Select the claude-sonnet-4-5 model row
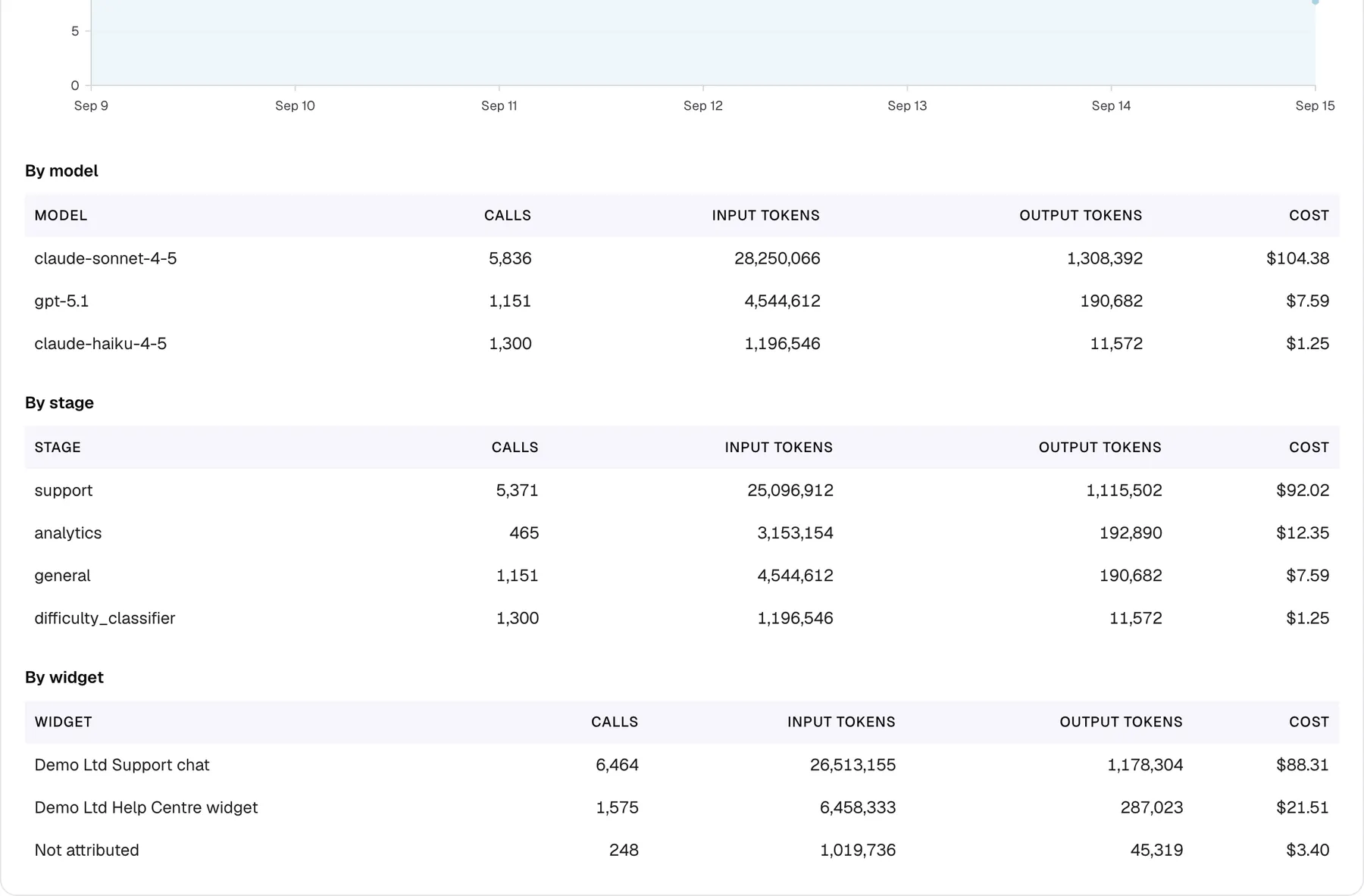Image resolution: width=1364 pixels, height=896 pixels. coord(682,258)
